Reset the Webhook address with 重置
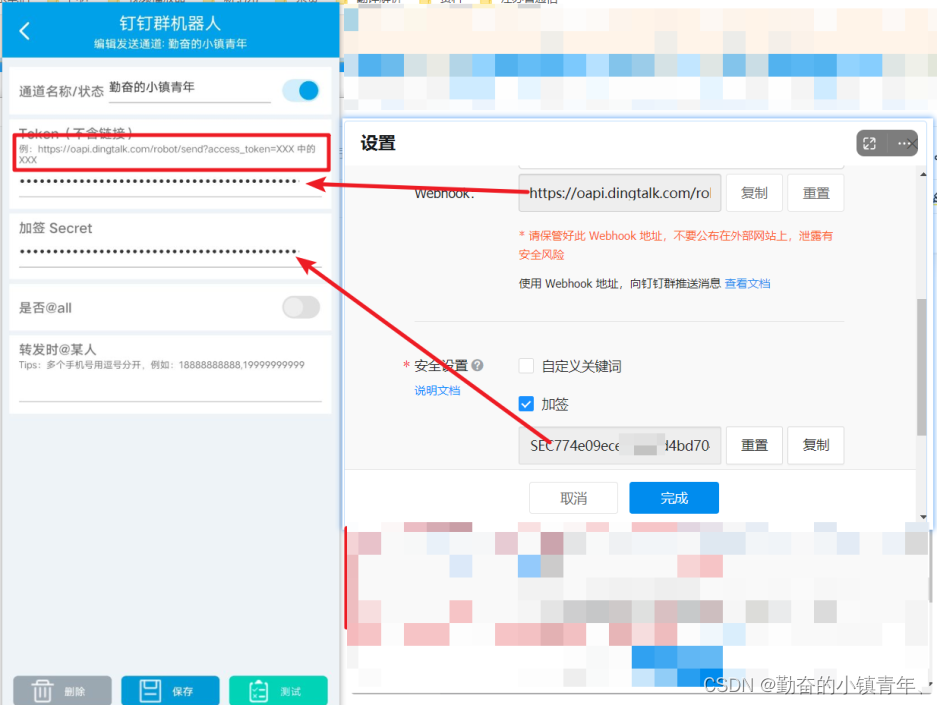This screenshot has width=937, height=705. point(816,193)
